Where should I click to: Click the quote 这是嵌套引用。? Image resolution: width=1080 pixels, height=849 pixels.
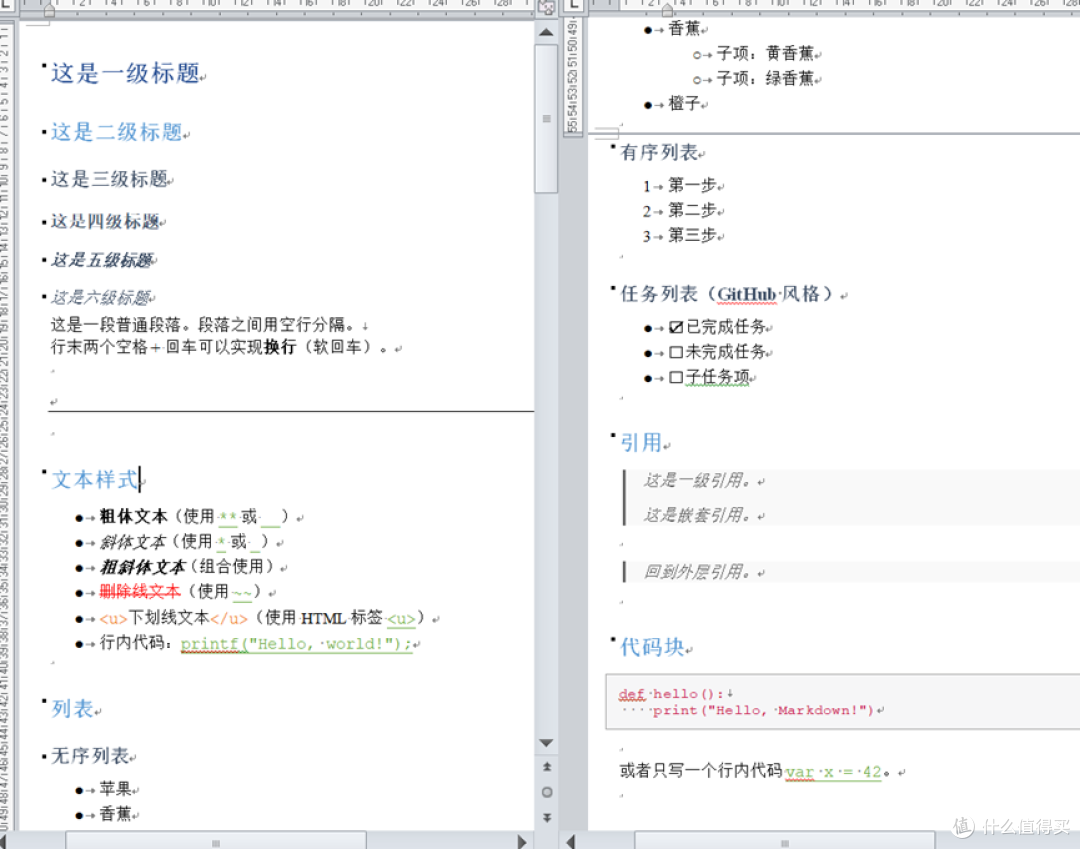pos(698,515)
